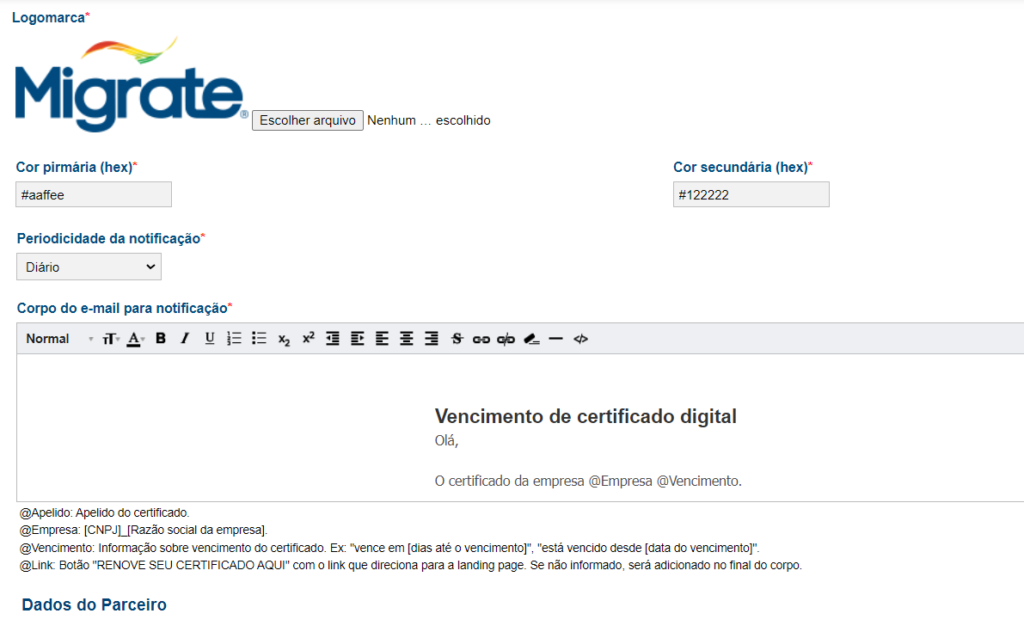
Task: Click the Logomarca label
Action: 50,18
